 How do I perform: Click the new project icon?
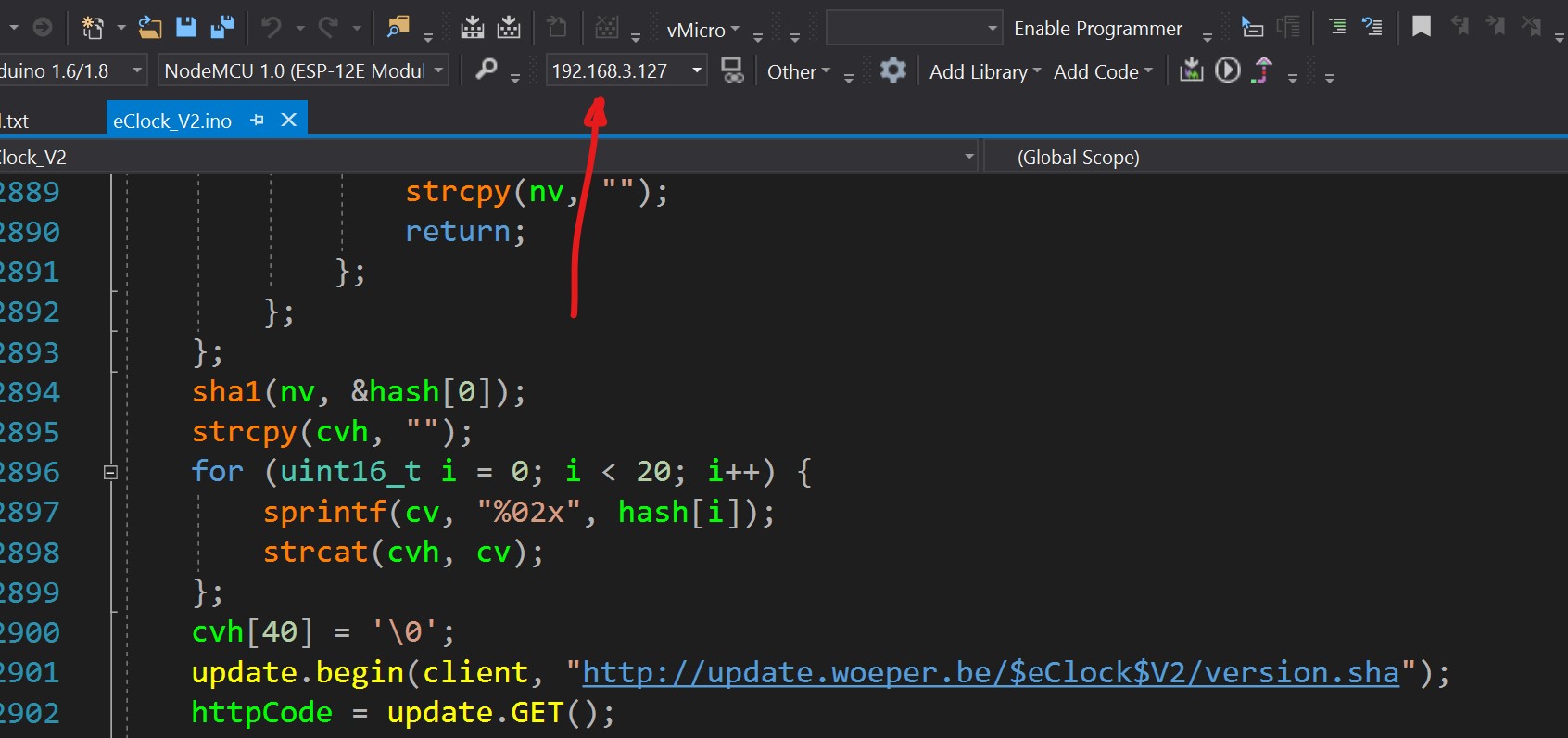[93, 28]
